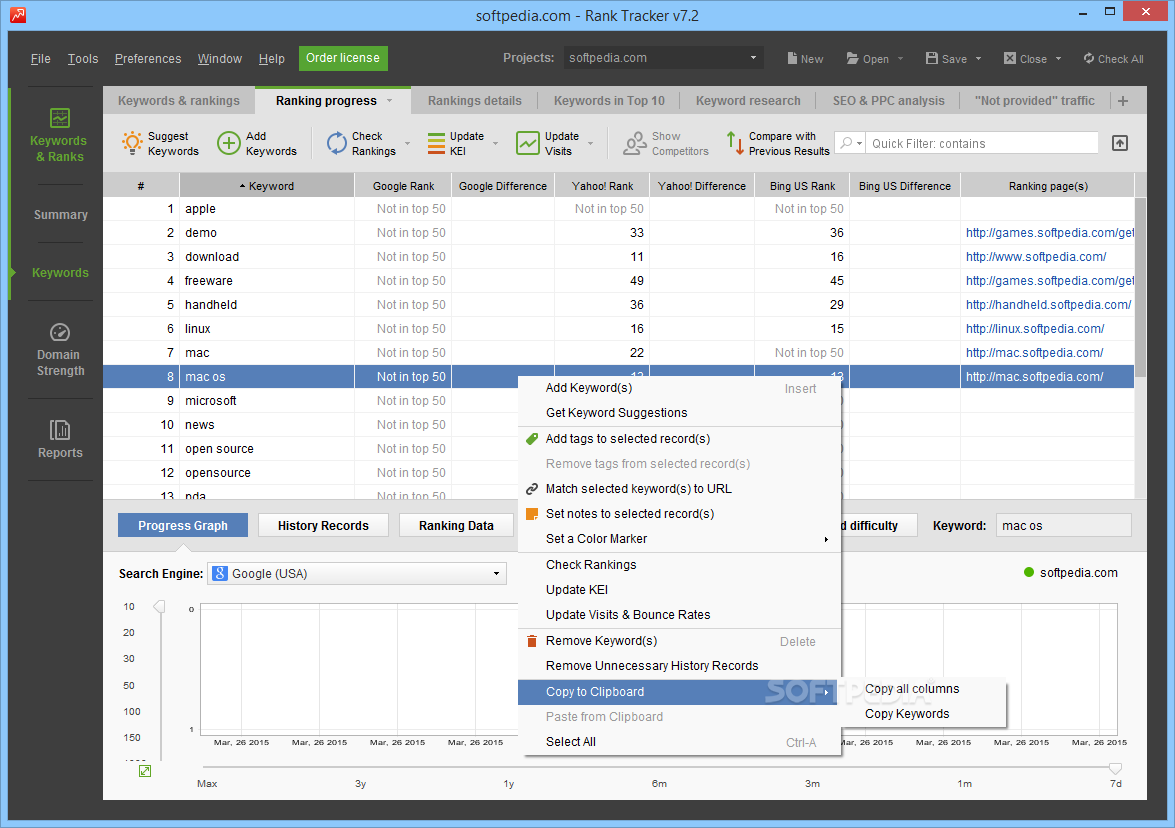Click the Update Visits chart icon
The width and height of the screenshot is (1175, 828).
[x=528, y=143]
